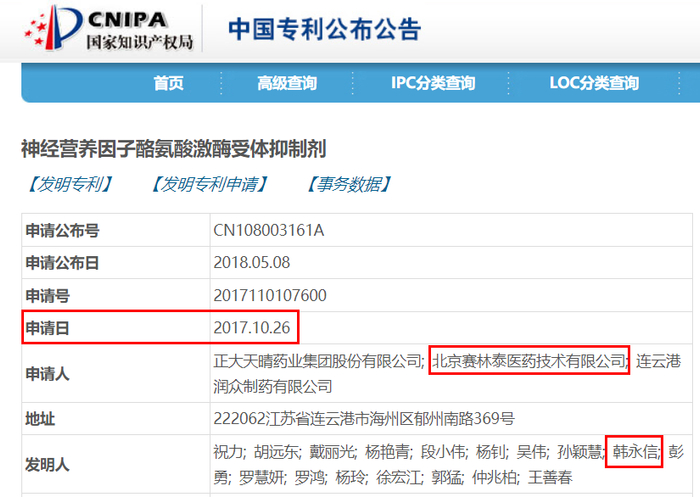
Task: Select inventor name 杨玲
Action: [x=350, y=478]
